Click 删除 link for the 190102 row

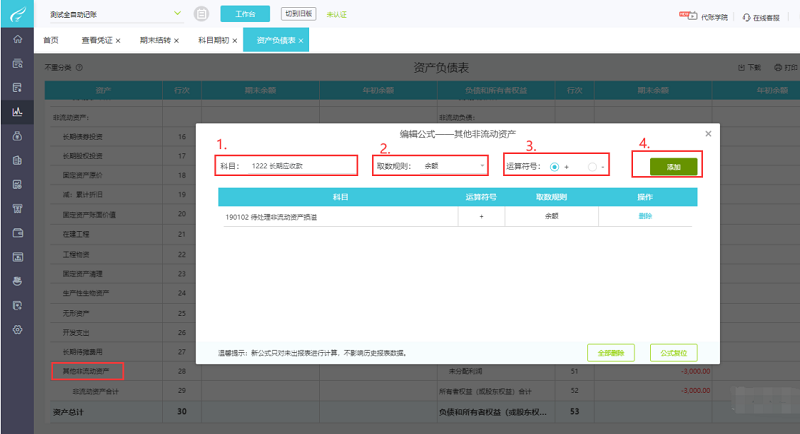pyautogui.click(x=645, y=216)
